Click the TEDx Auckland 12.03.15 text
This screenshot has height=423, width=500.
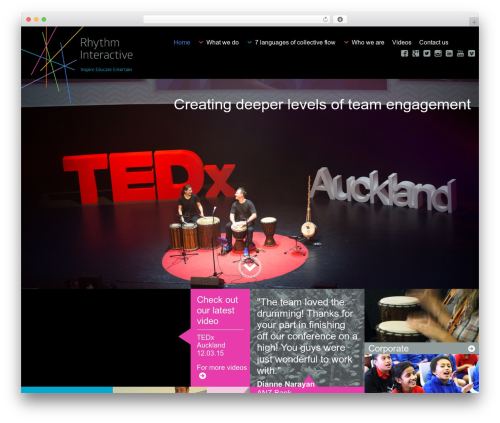[211, 345]
